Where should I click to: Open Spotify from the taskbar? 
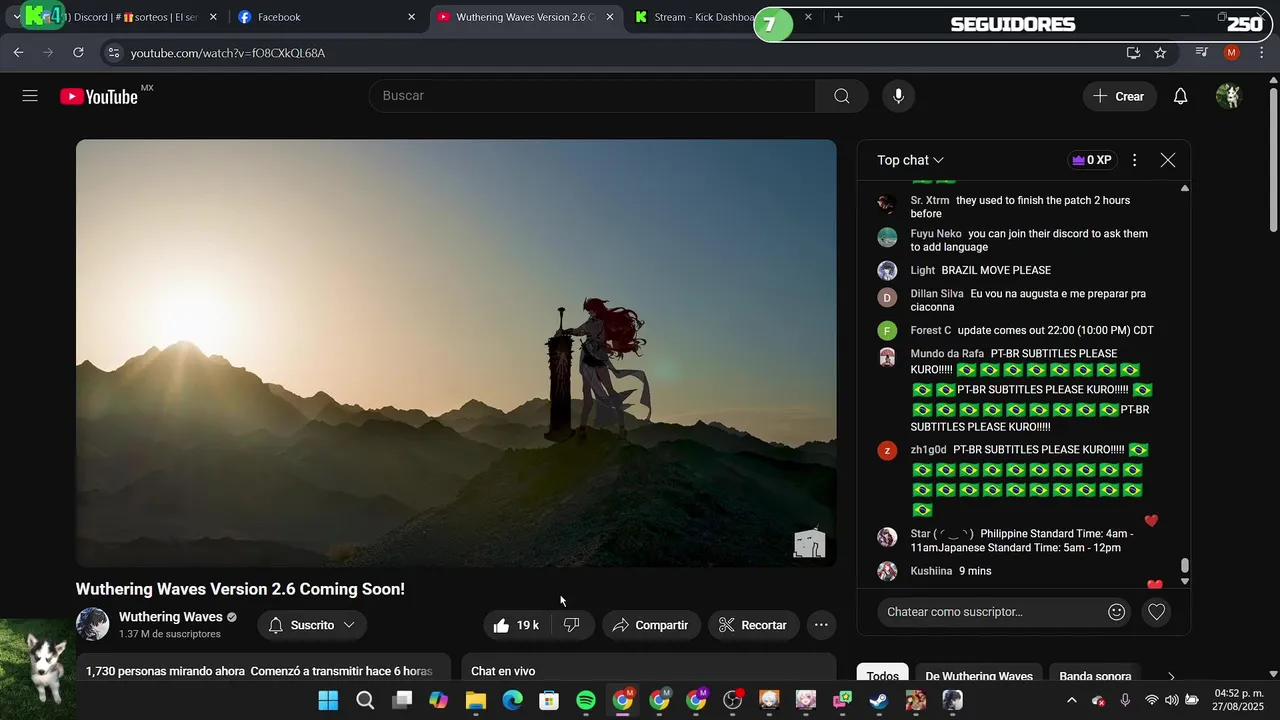(x=586, y=701)
